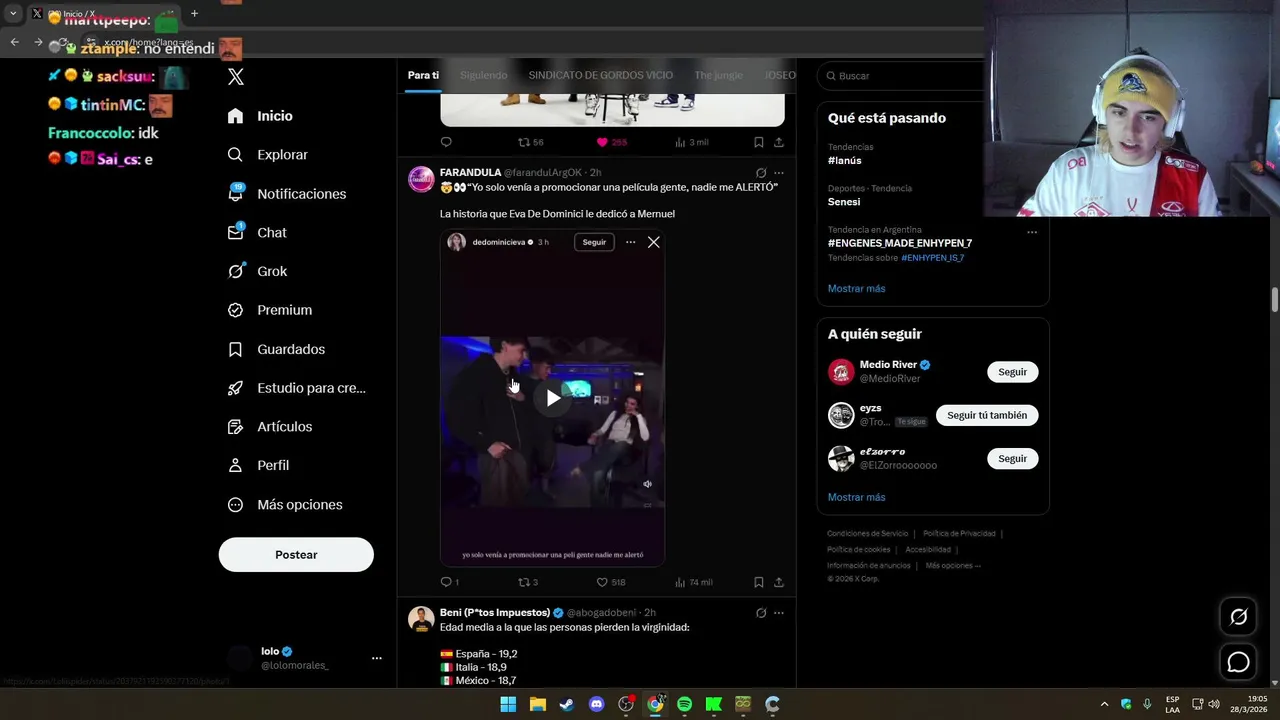Click the Postear button
Viewport: 1280px width, 720px height.
pos(296,555)
